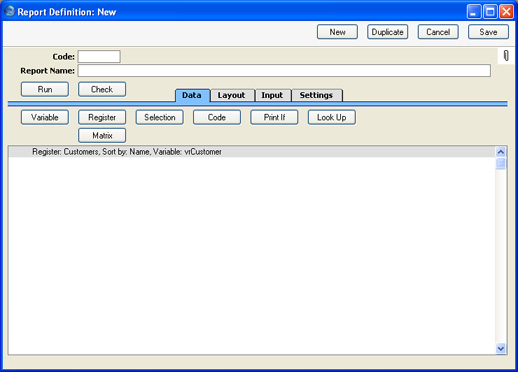Add a Register line
This screenshot has height=372, width=518.
(x=102, y=117)
